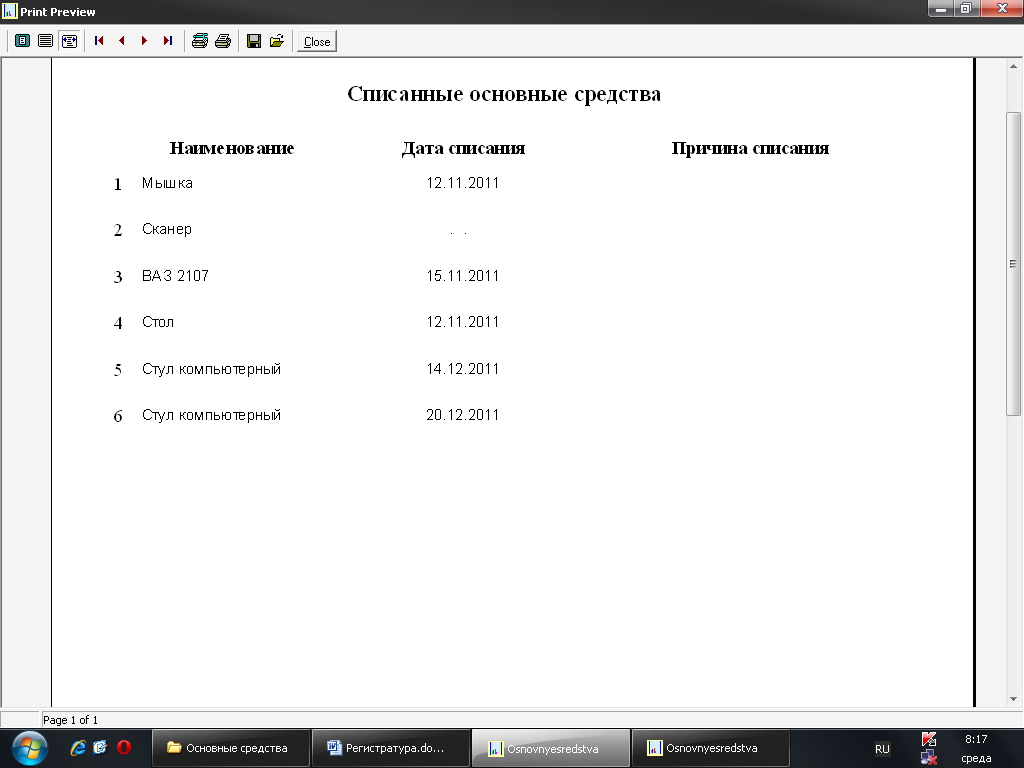This screenshot has height=768, width=1024.
Task: Click date 14.12.2011
Action: [x=462, y=369]
